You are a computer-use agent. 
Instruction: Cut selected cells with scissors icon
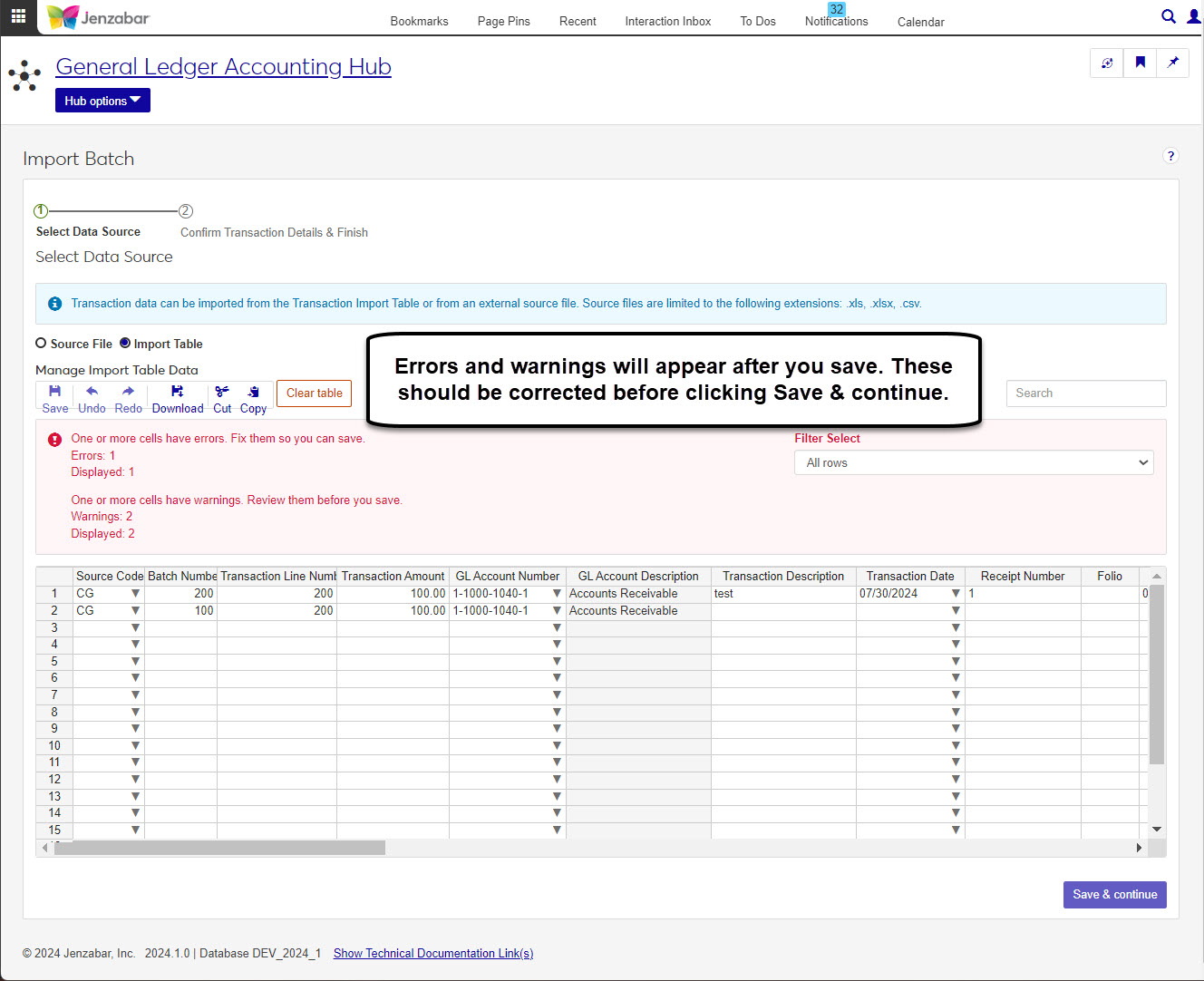222,392
